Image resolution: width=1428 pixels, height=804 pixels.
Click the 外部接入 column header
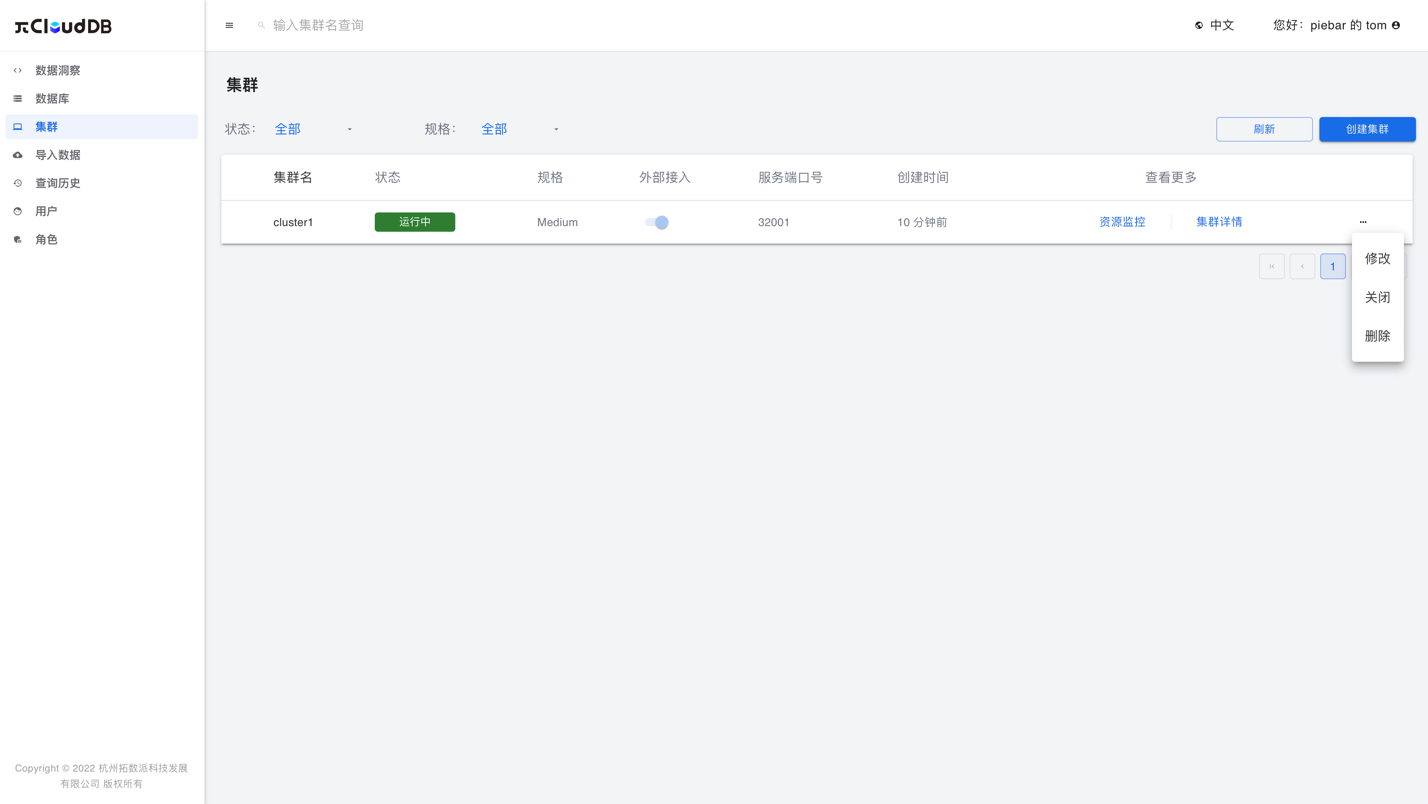[x=665, y=177]
